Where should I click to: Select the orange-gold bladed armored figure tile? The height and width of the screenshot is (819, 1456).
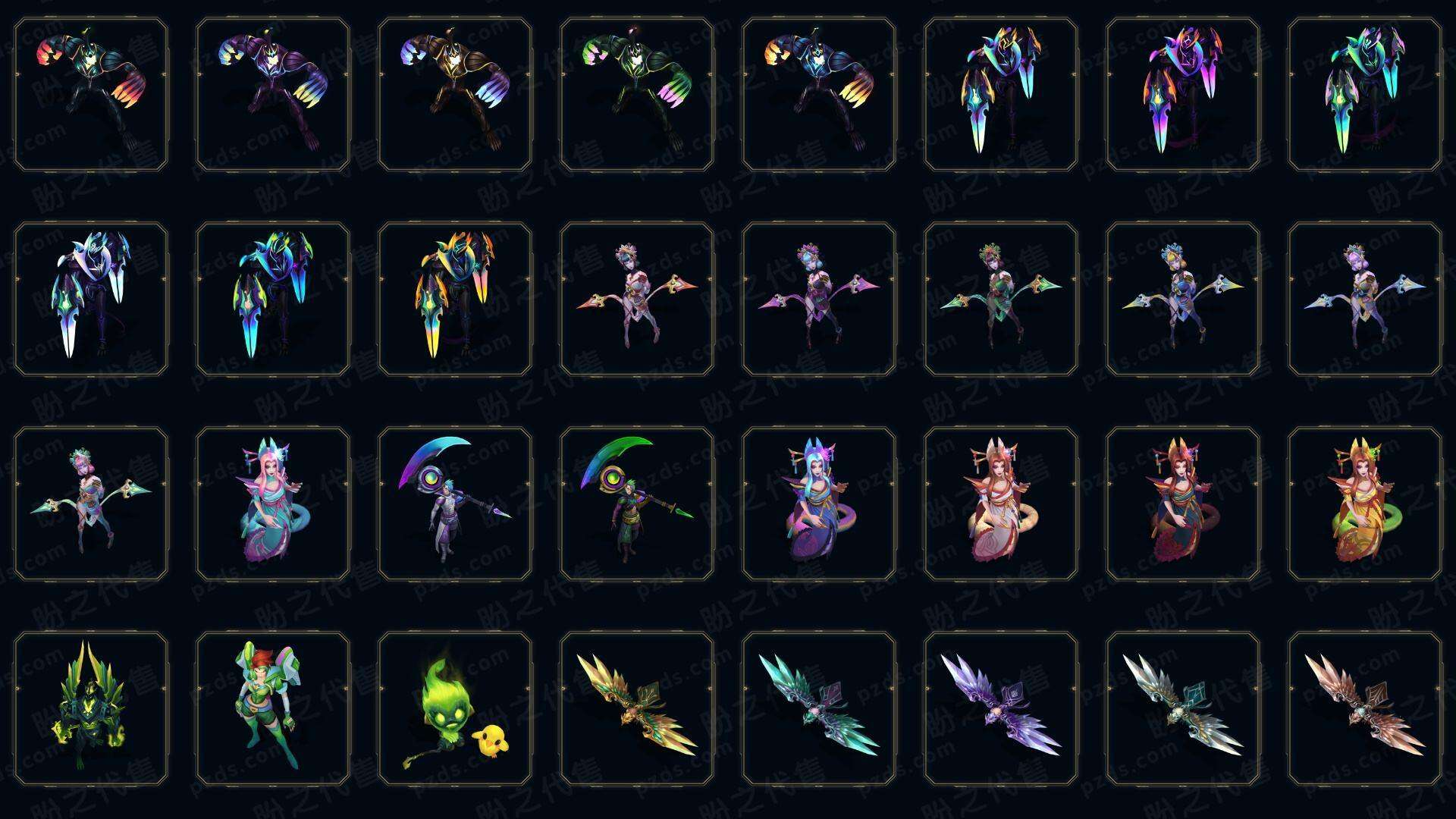click(x=455, y=300)
